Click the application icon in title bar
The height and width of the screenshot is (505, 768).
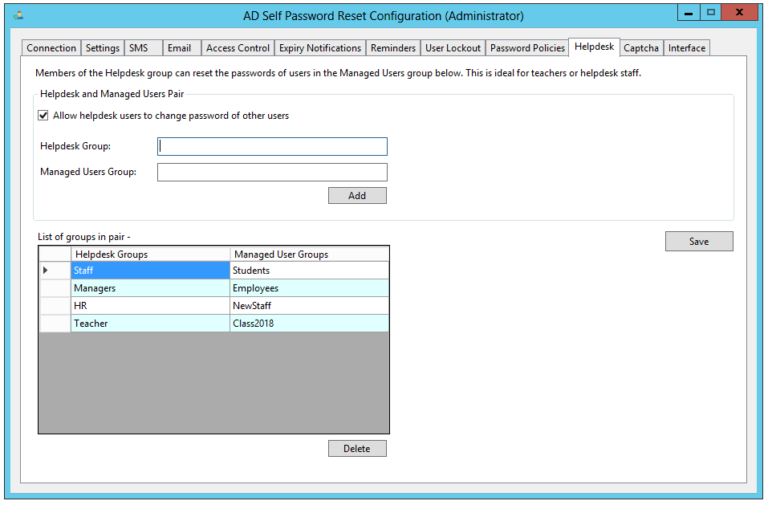click(19, 16)
